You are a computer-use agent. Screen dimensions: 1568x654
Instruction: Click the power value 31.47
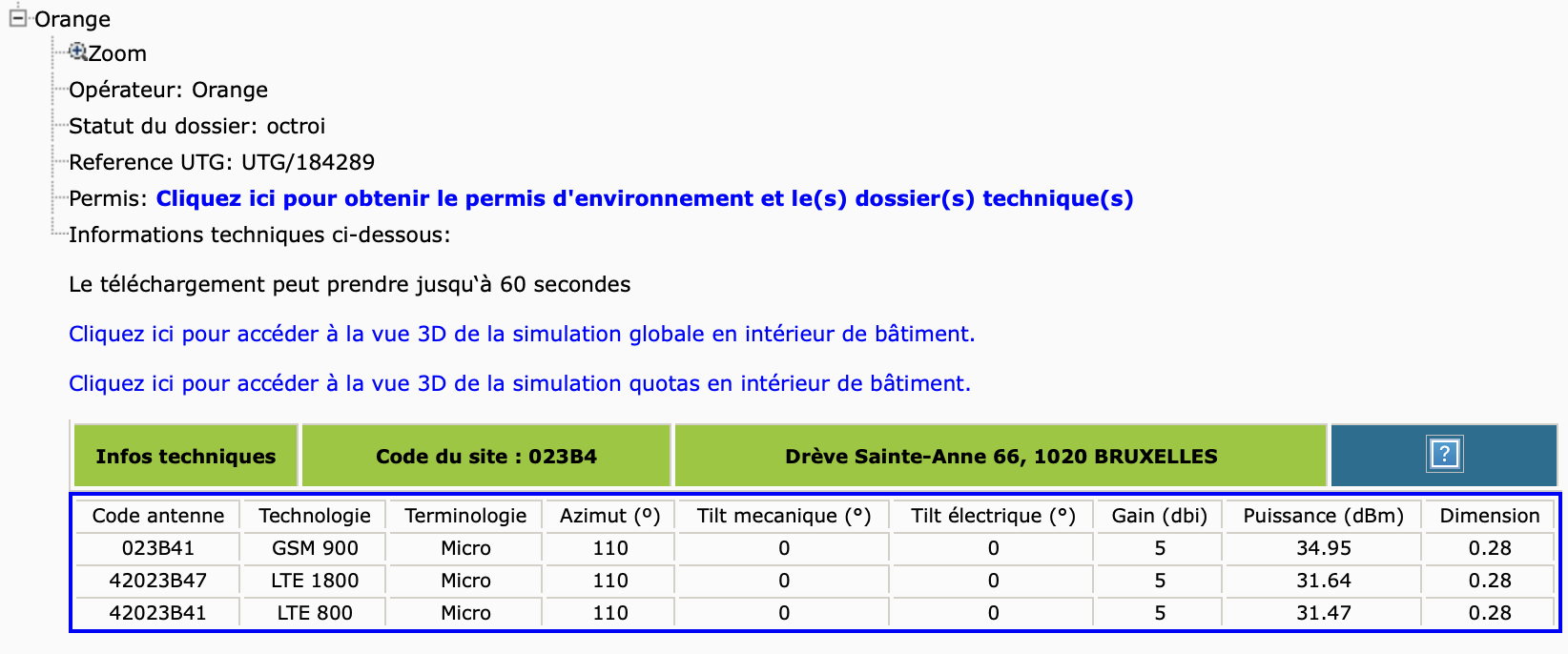point(1324,613)
